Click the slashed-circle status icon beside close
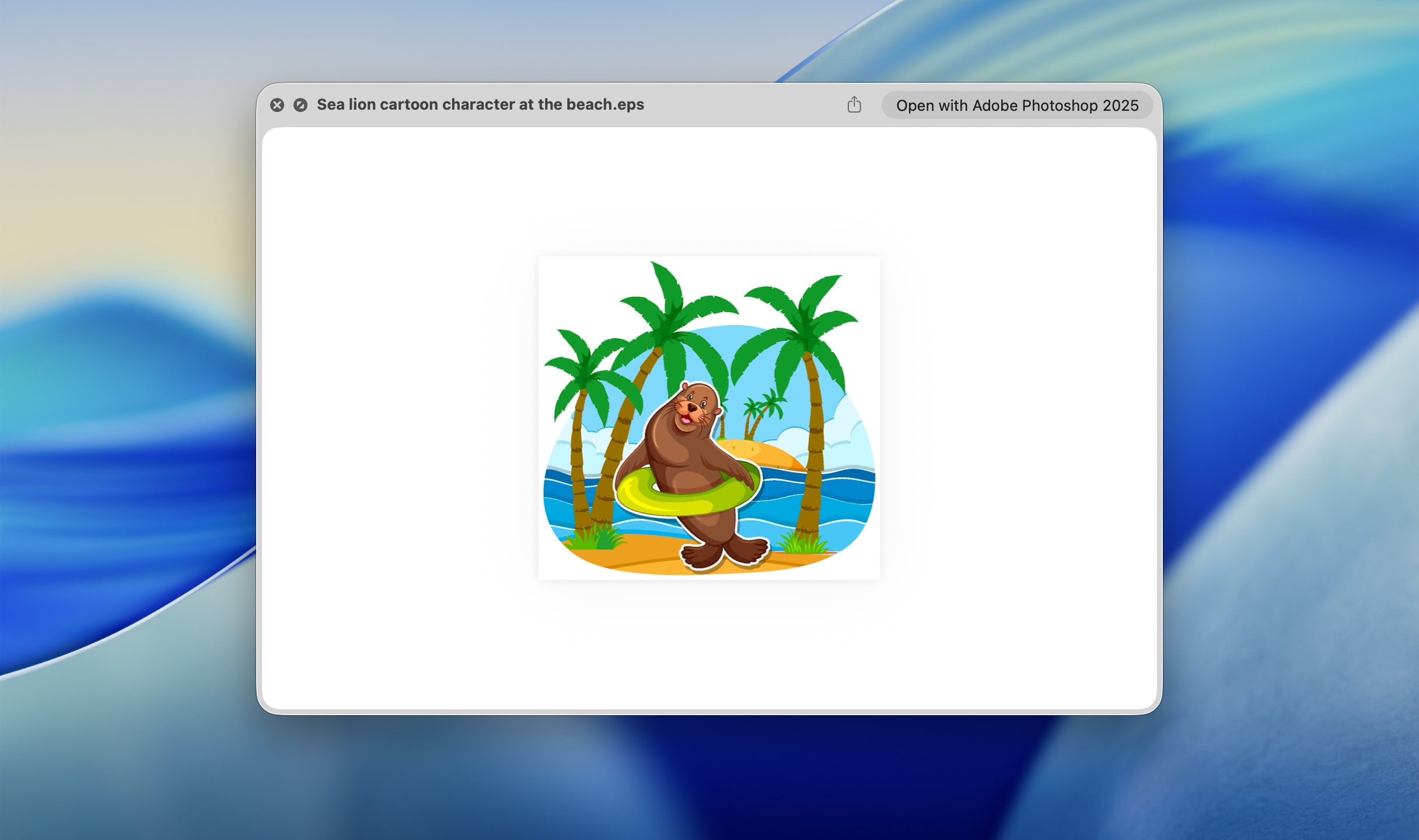 click(x=300, y=104)
